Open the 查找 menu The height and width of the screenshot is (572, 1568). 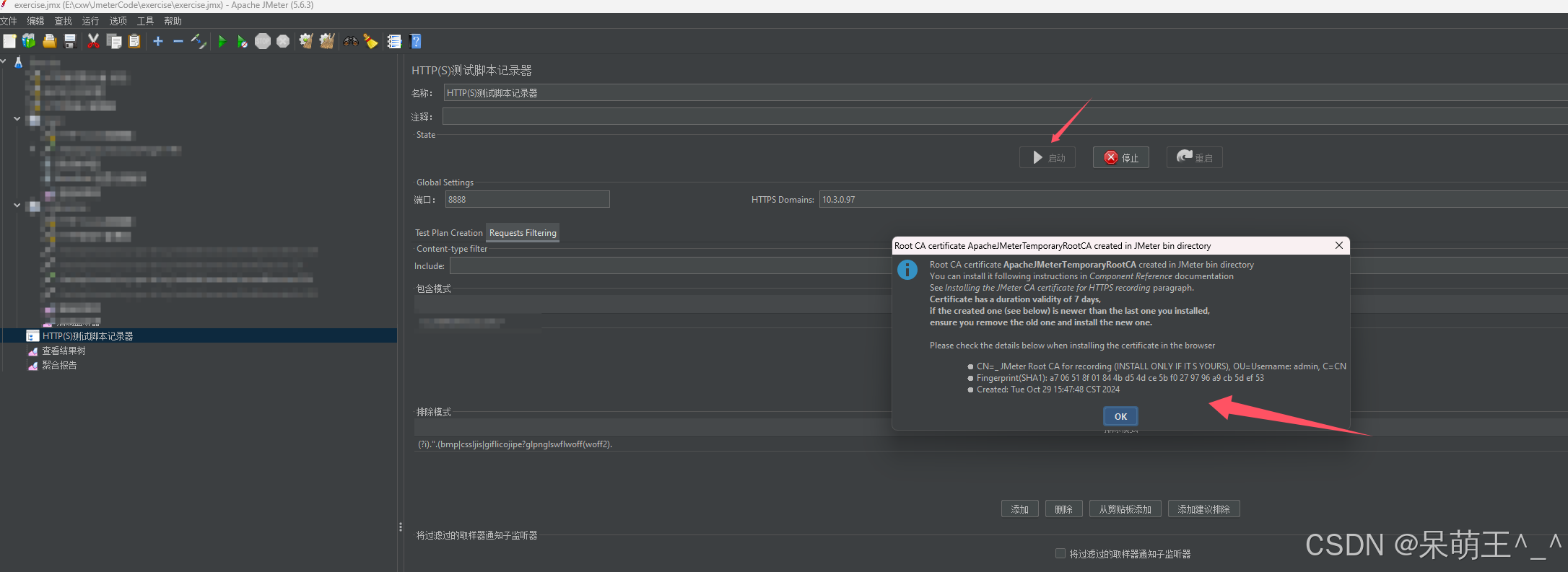[63, 21]
